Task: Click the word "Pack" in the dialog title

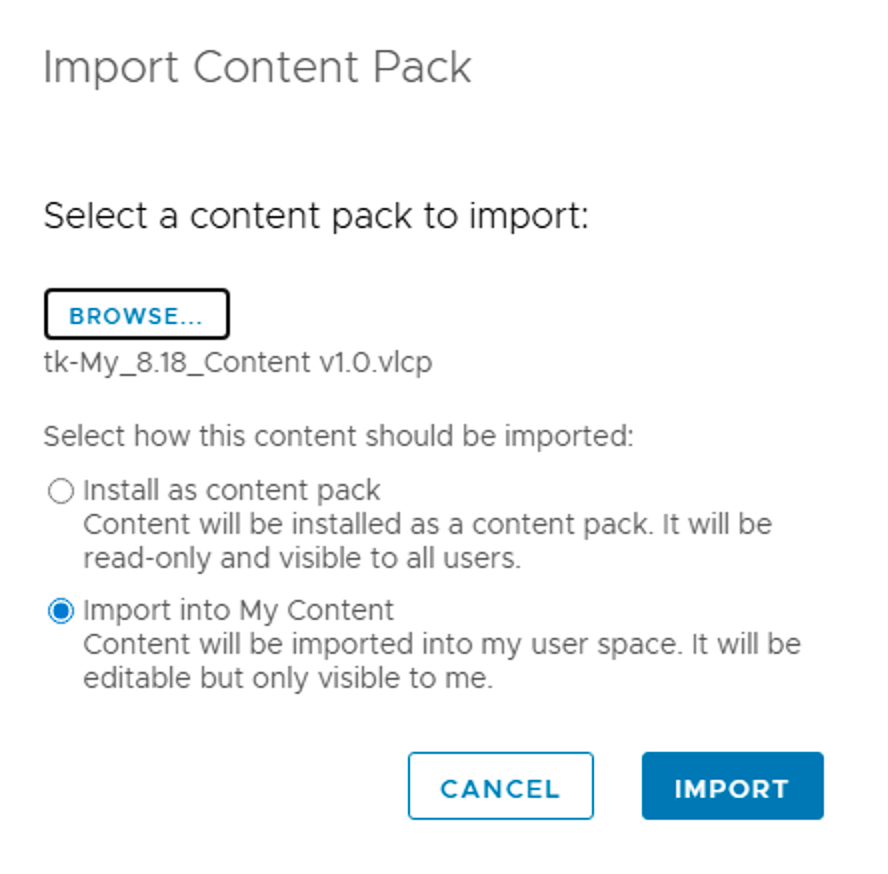Action: [x=421, y=68]
